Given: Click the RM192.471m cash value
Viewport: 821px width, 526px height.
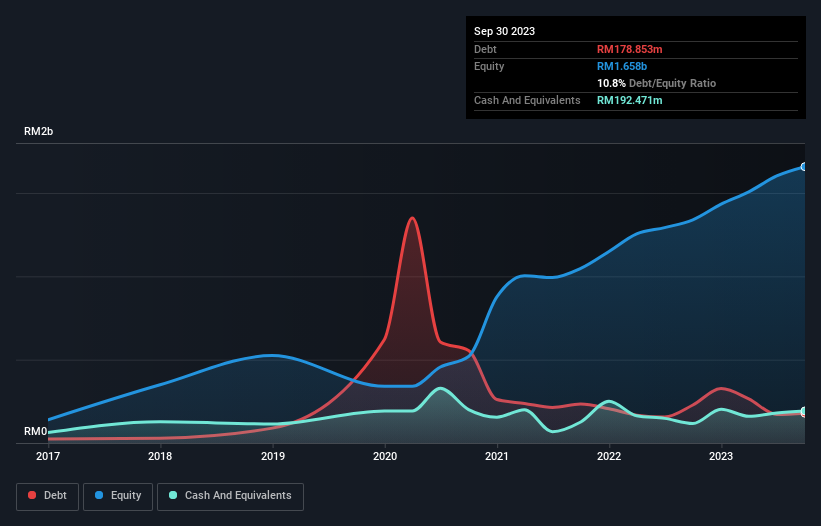Looking at the screenshot, I should coord(629,100).
